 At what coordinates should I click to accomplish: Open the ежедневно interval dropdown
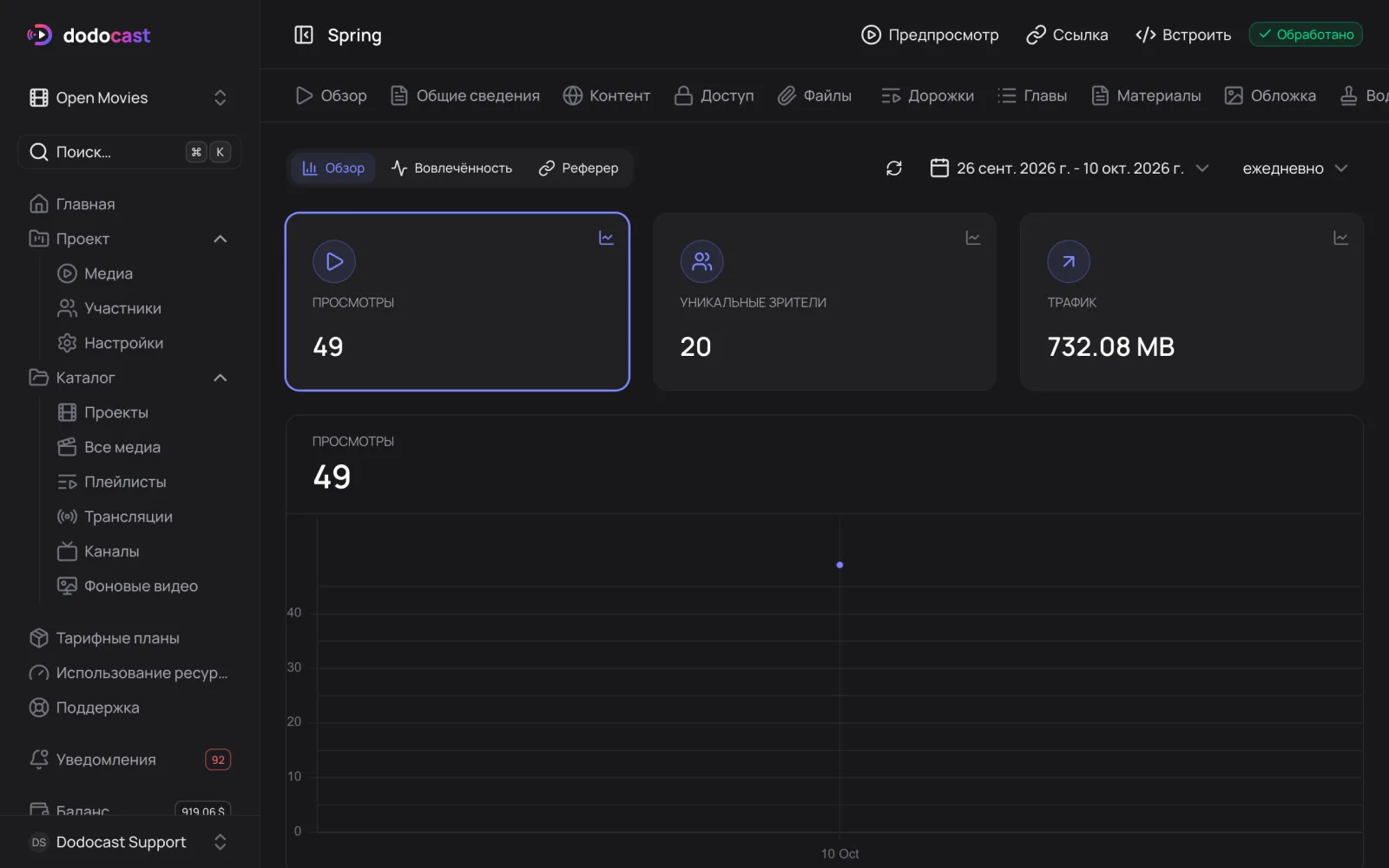1295,168
